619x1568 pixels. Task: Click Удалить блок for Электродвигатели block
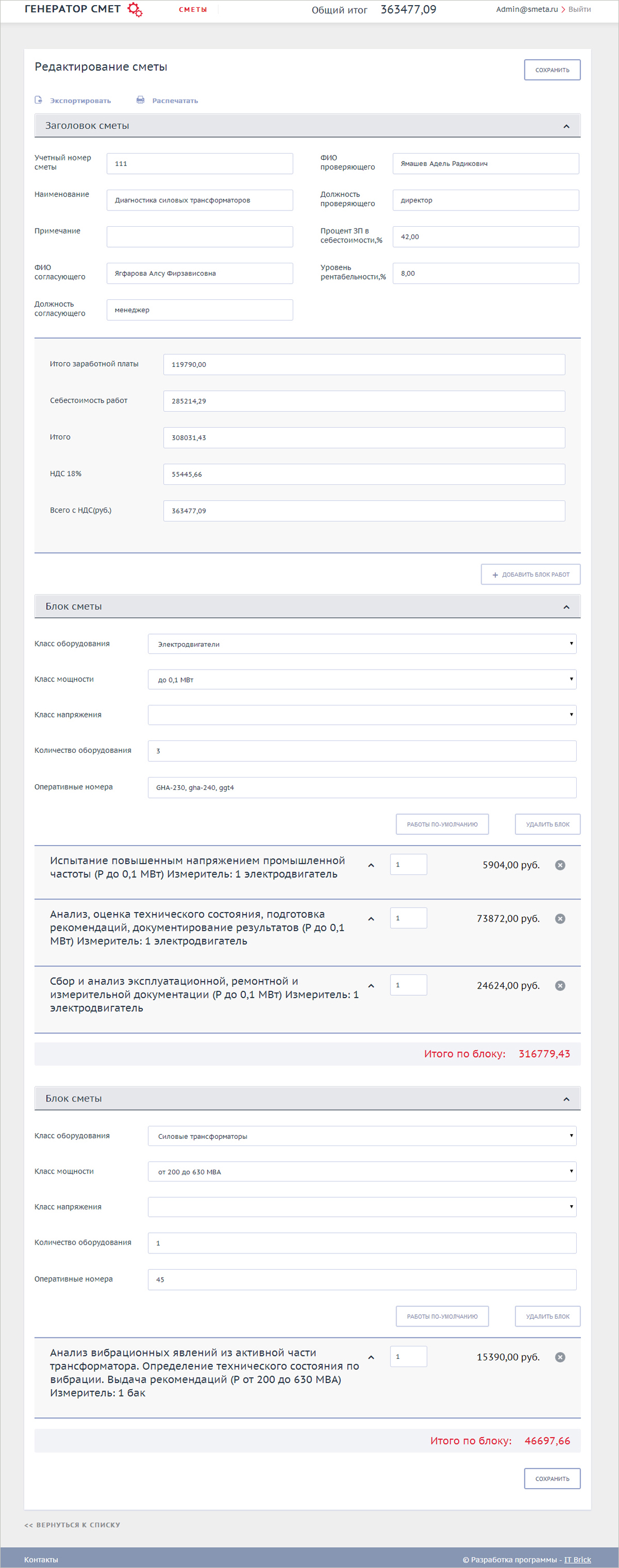(x=547, y=824)
